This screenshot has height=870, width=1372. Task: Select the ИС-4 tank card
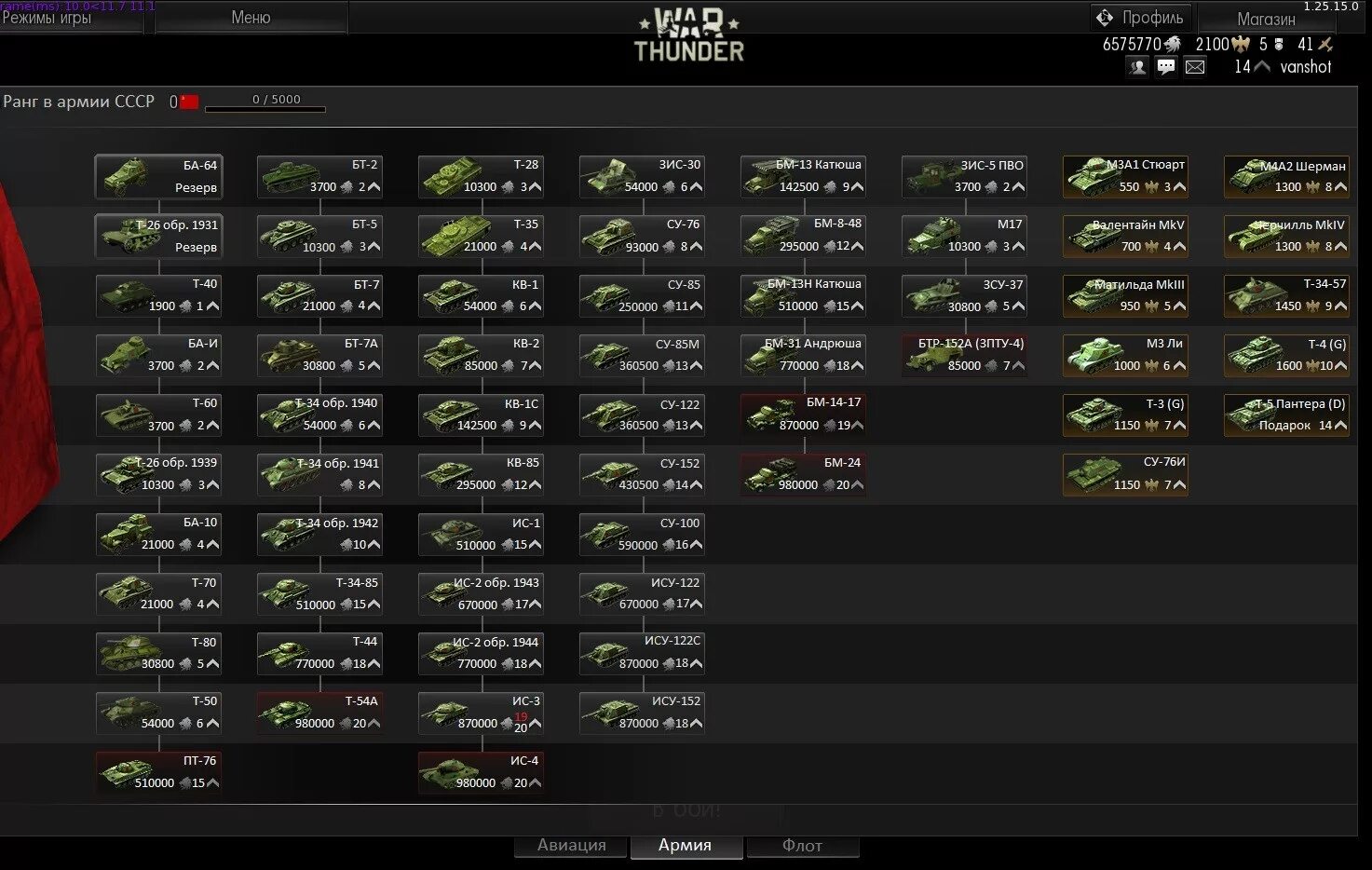(x=482, y=772)
